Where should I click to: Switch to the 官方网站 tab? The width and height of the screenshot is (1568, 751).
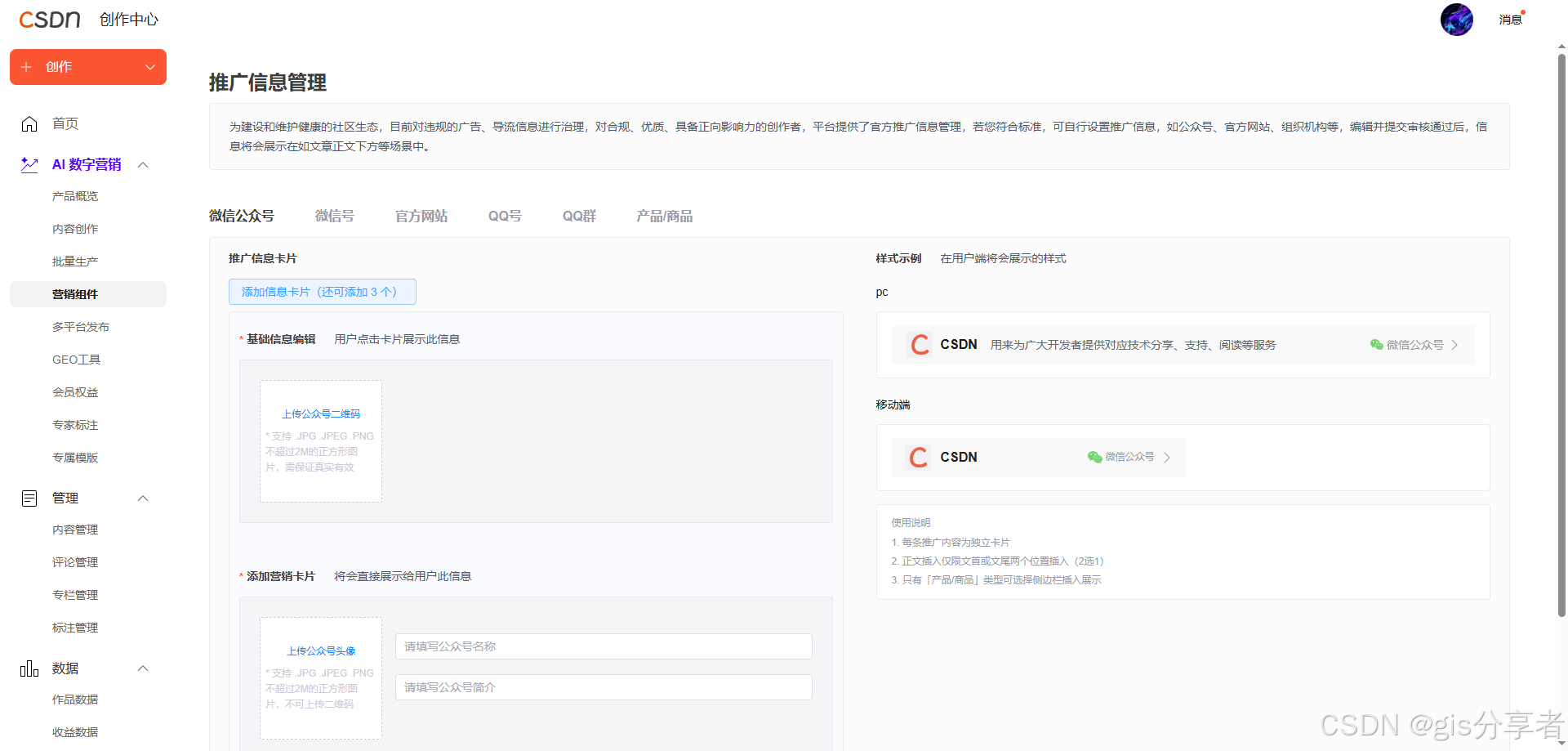421,216
